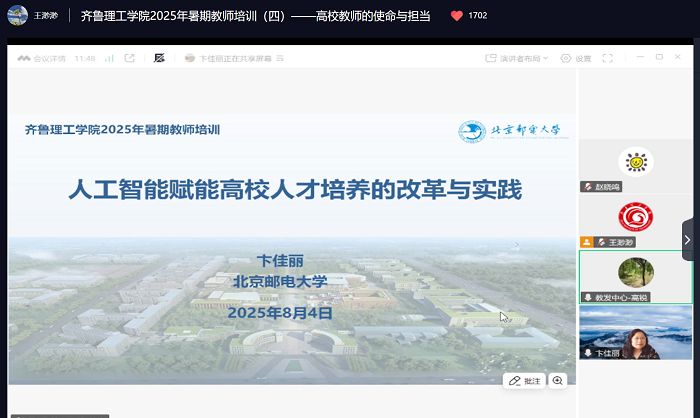This screenshot has height=418, width=700.
Task: Select 王渺渺 participant tile
Action: click(635, 218)
